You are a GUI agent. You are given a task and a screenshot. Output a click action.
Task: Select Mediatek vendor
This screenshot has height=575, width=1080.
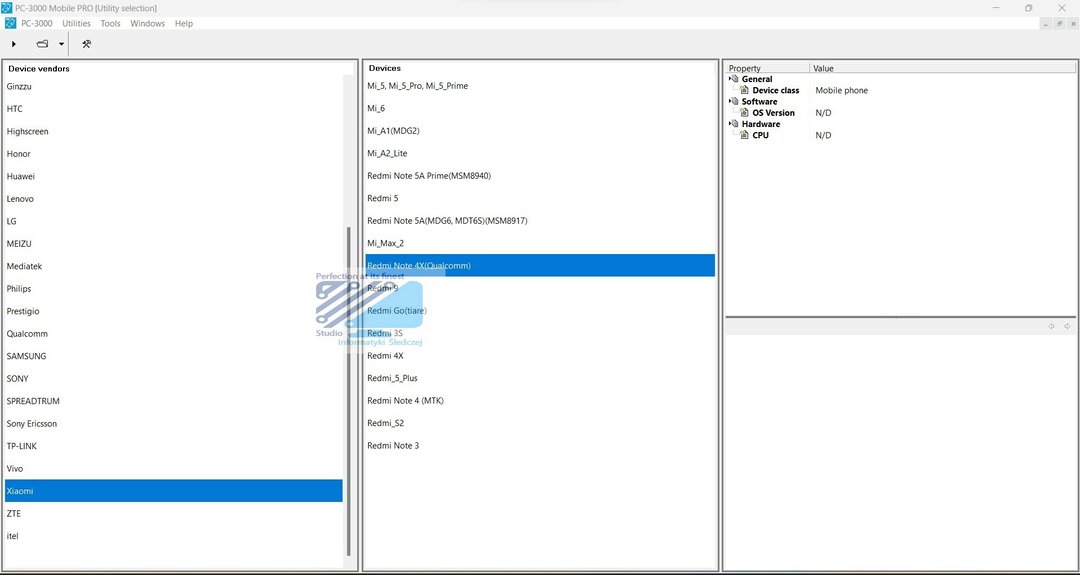coord(174,266)
